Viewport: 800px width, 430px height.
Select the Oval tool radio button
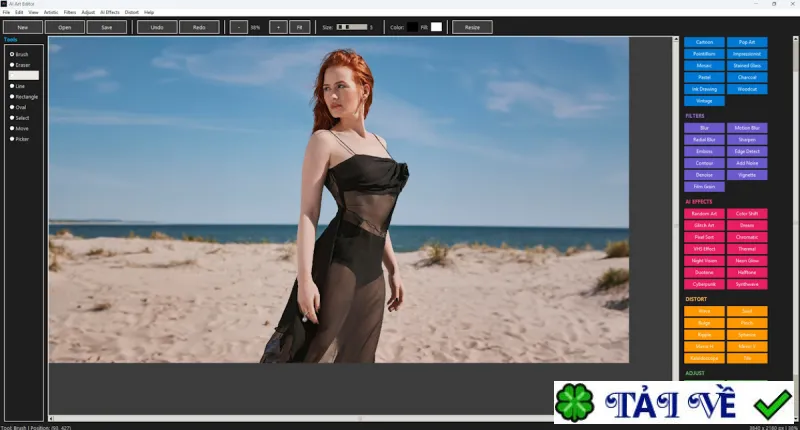[x=12, y=107]
